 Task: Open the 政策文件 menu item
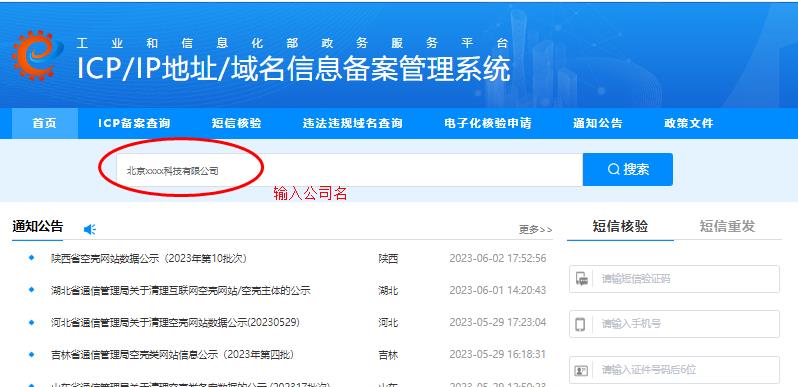click(689, 123)
